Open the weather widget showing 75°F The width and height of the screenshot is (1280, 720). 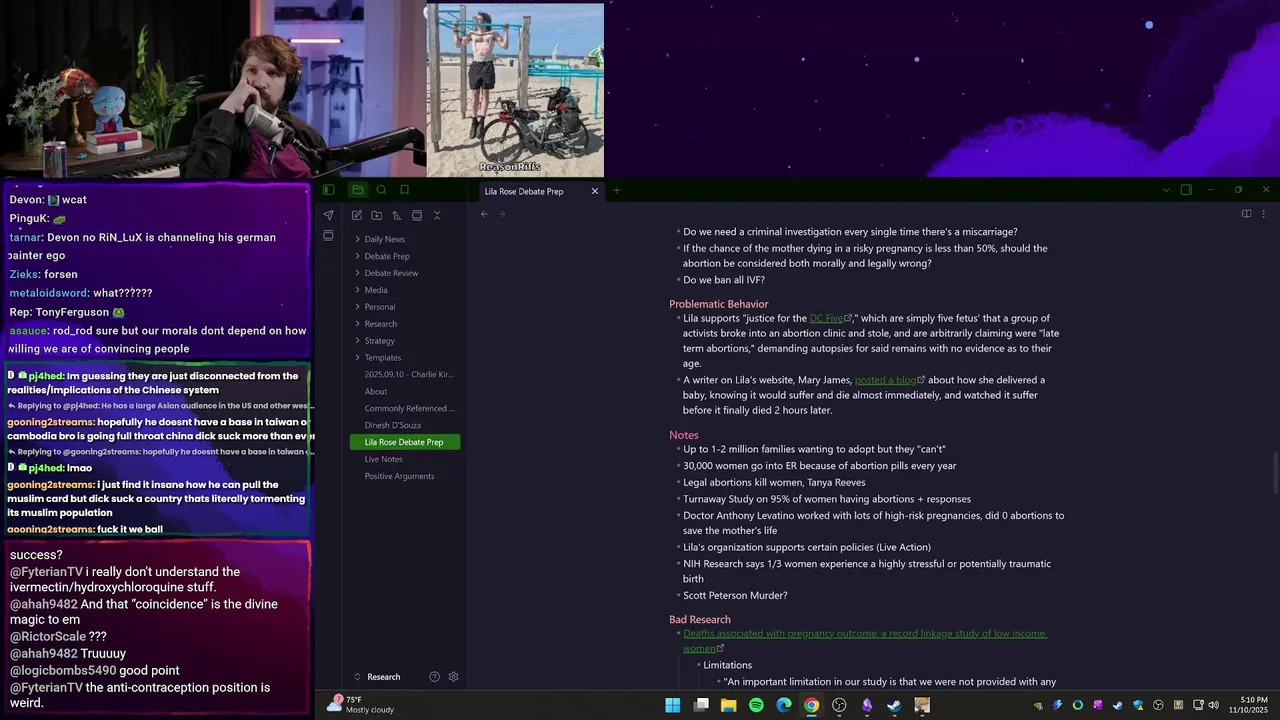[x=361, y=705]
